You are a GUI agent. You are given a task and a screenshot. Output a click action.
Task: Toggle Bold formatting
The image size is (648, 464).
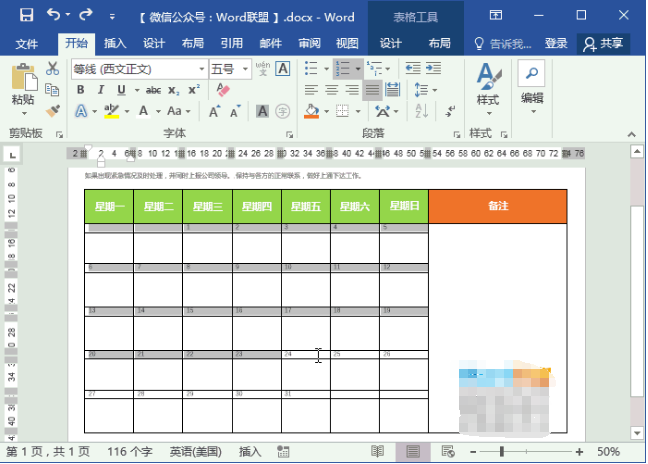[81, 90]
